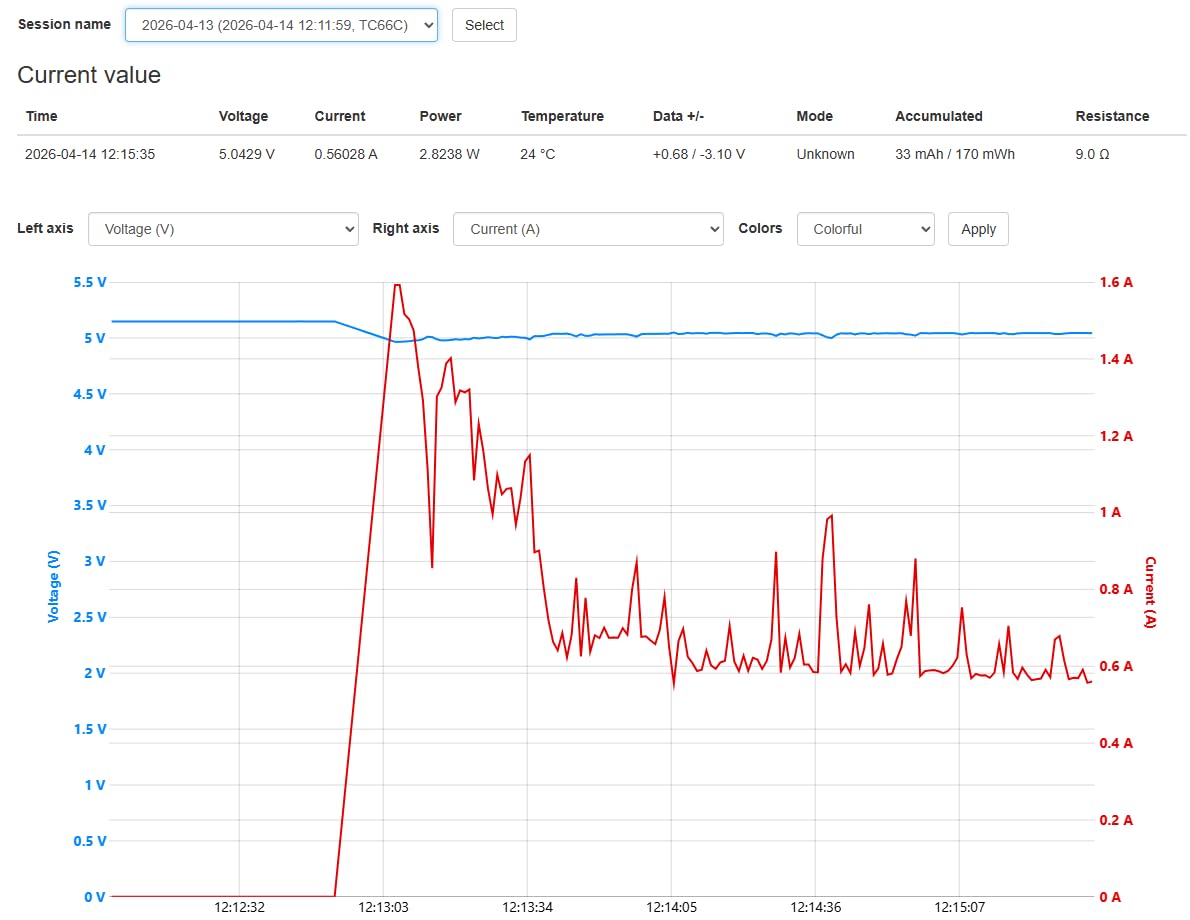
Task: Click the 2026-04-14 12:15:35 timestamp cell
Action: point(90,154)
